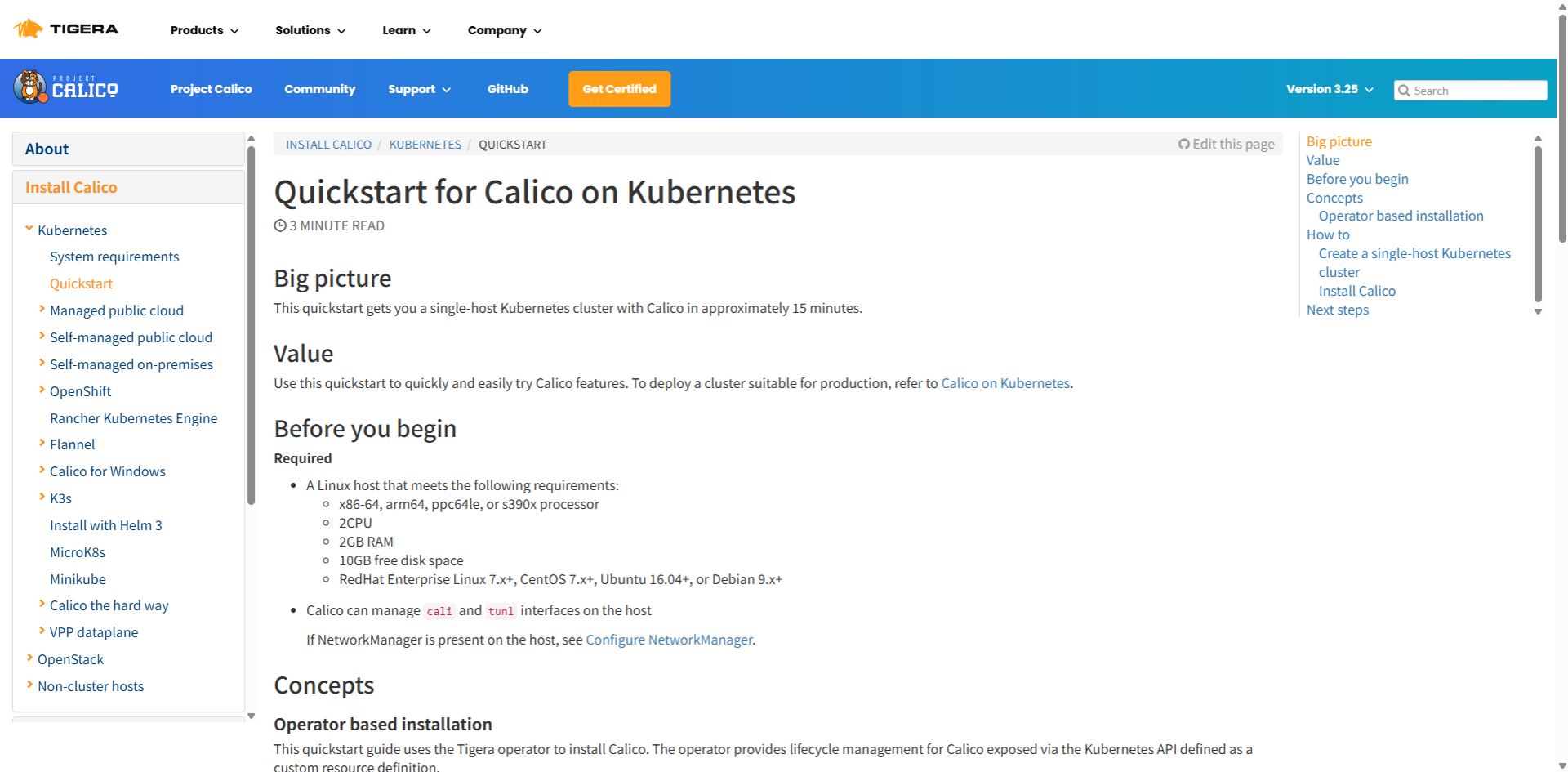
Task: Open the Company dropdown menu
Action: 505,30
